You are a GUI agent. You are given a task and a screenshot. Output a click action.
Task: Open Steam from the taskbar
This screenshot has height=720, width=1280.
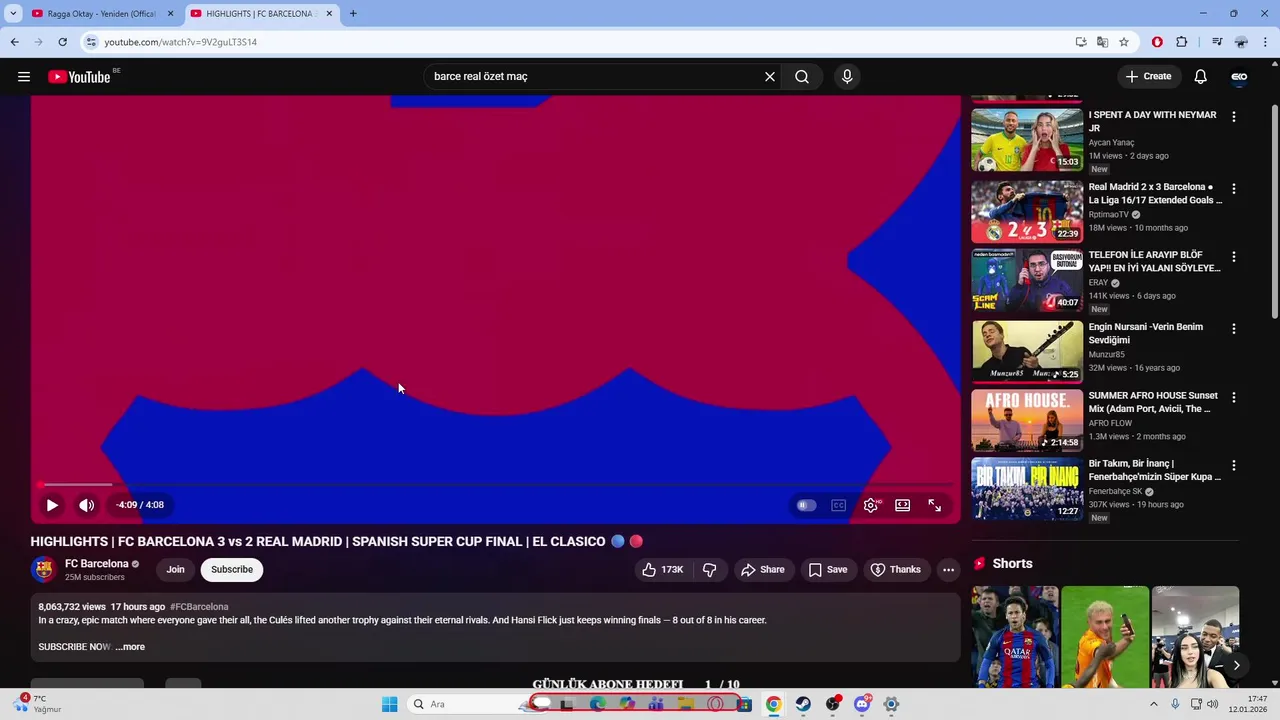[803, 704]
